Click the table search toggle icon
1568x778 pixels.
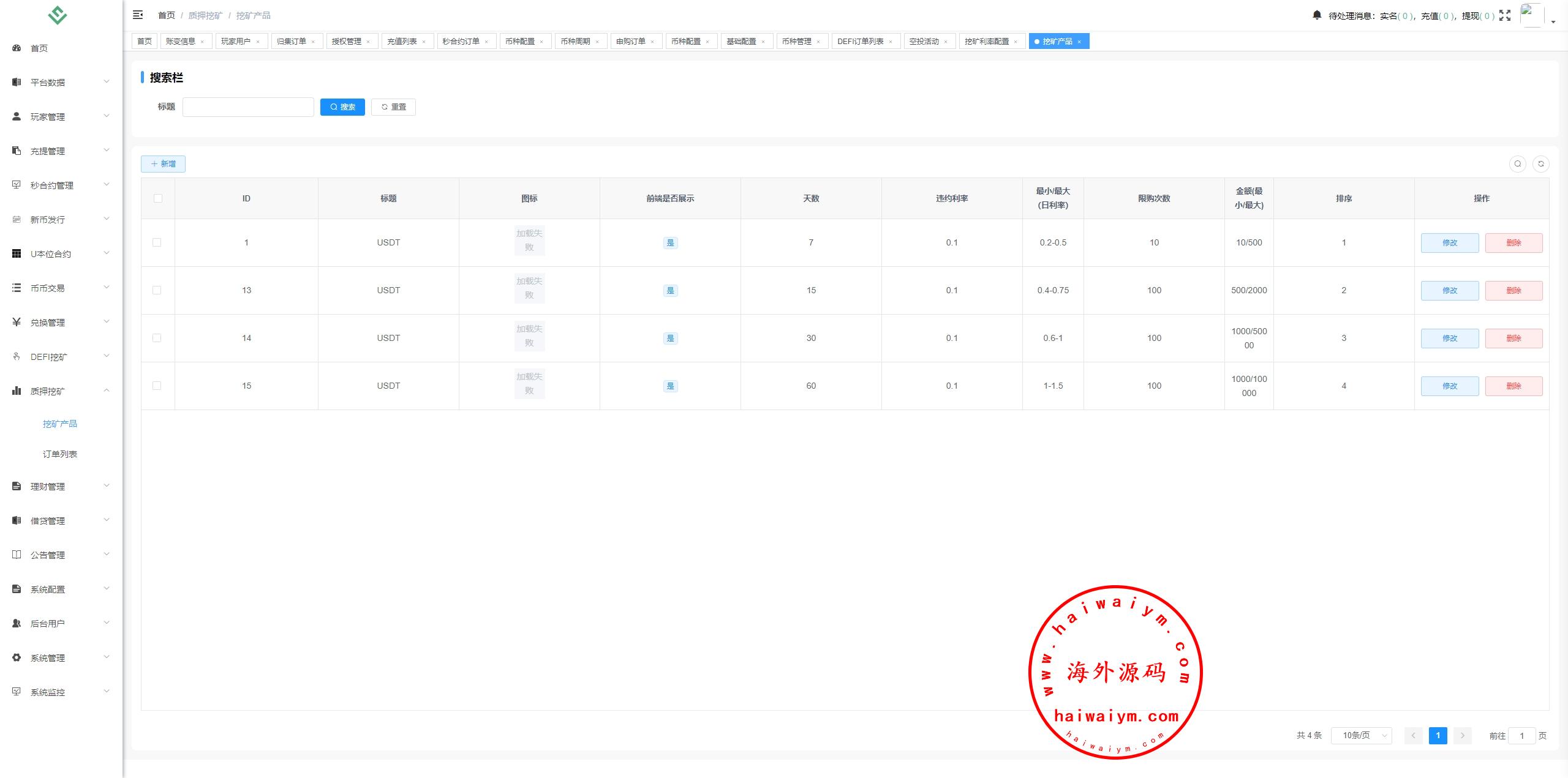pyautogui.click(x=1517, y=163)
